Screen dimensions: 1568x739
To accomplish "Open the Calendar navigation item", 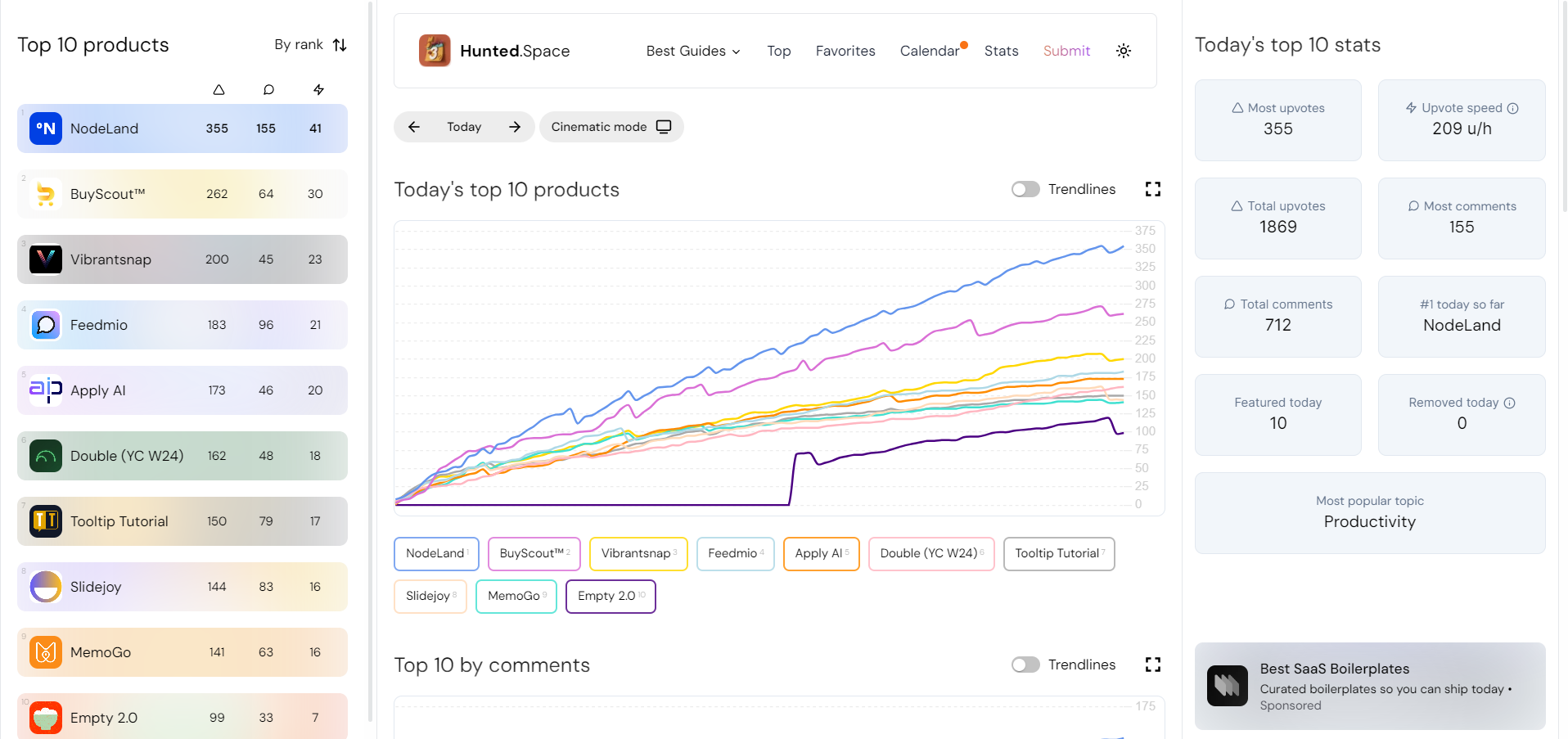I will (x=930, y=51).
